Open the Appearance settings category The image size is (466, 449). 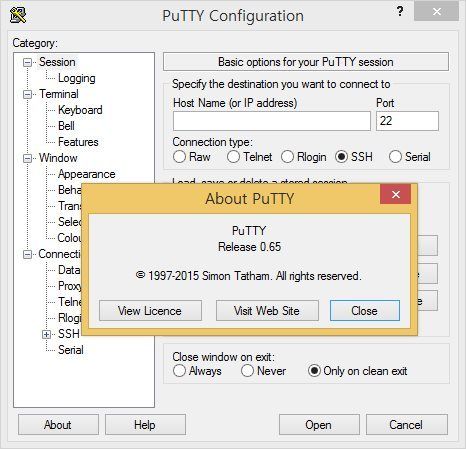87,174
